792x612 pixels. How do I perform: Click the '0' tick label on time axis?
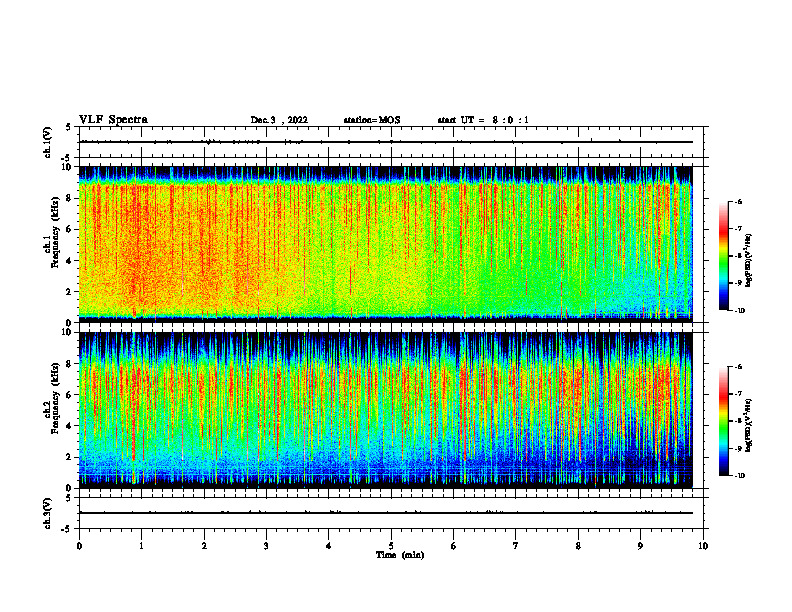click(x=79, y=546)
